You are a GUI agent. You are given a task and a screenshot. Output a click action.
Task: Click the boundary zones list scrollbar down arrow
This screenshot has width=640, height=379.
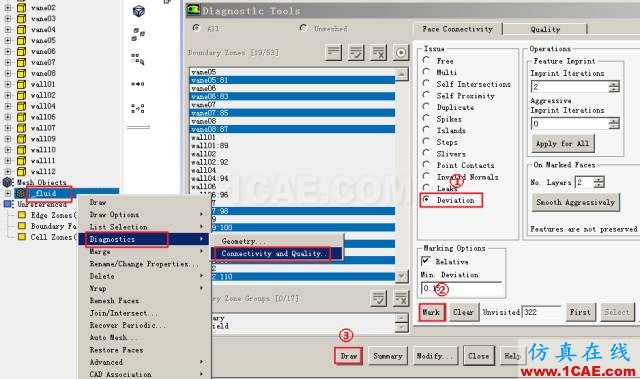[402, 276]
